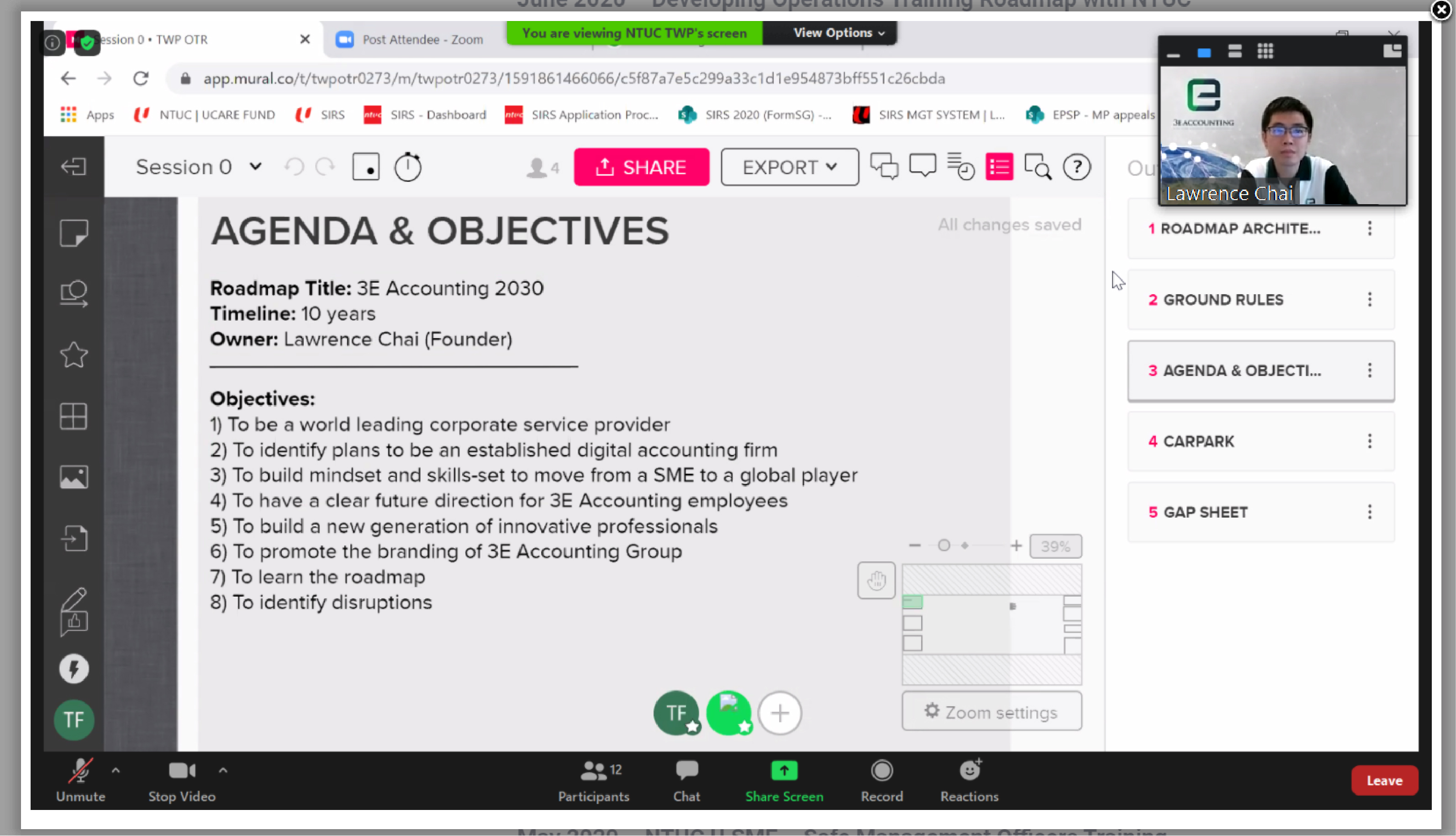Image resolution: width=1456 pixels, height=836 pixels.
Task: Select the pencil draw tool
Action: pos(74,598)
